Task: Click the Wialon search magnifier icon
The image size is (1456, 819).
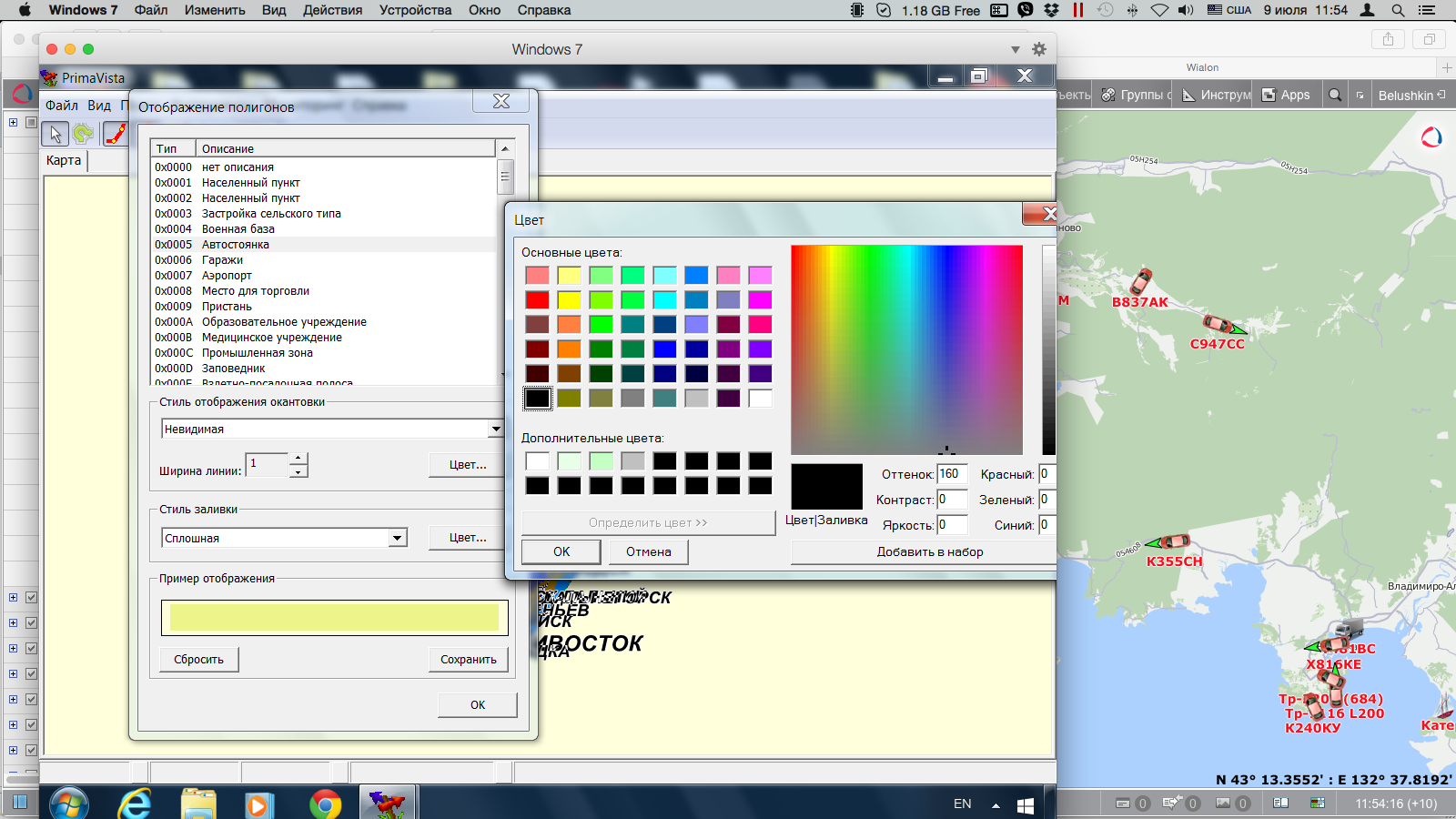Action: [1335, 95]
